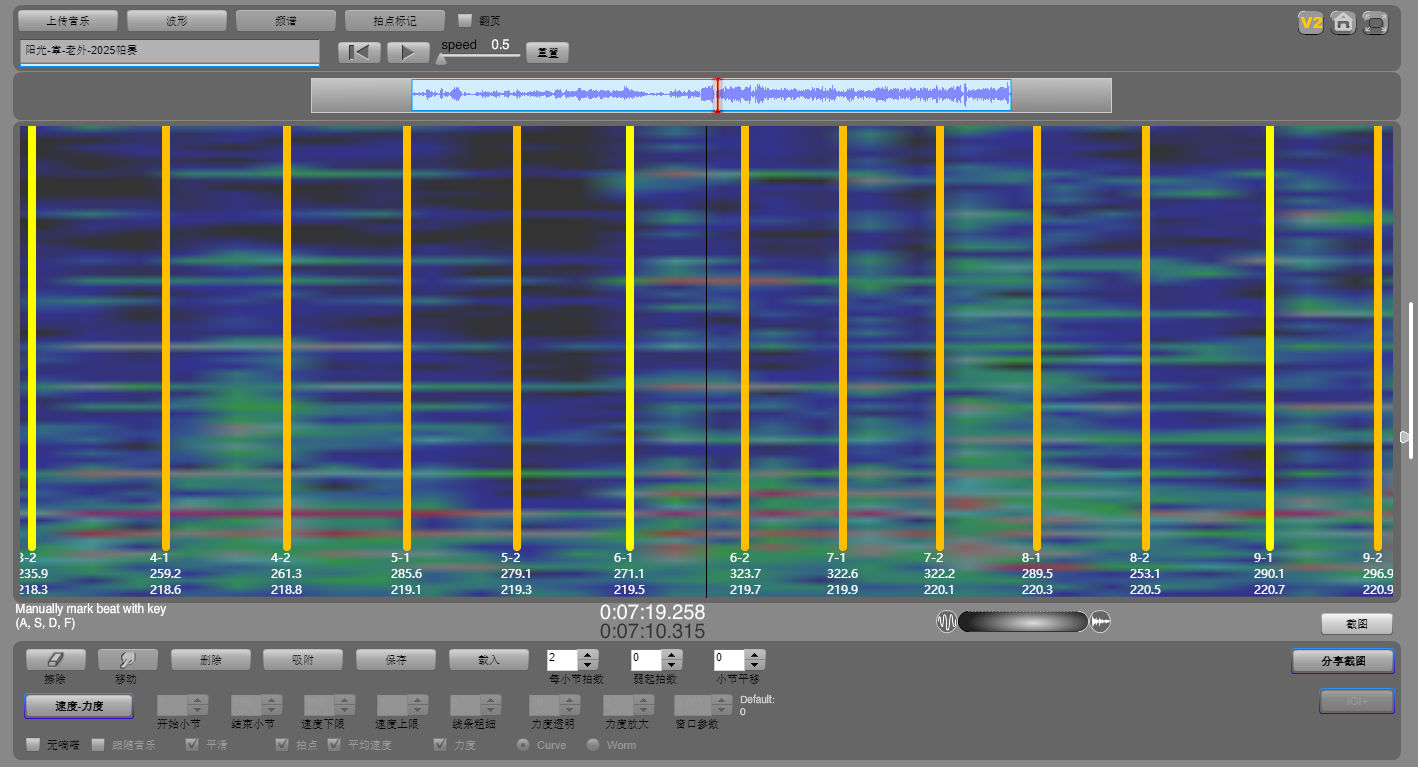Click the rewind-to-start button
The height and width of the screenshot is (767, 1418).
pyautogui.click(x=359, y=52)
